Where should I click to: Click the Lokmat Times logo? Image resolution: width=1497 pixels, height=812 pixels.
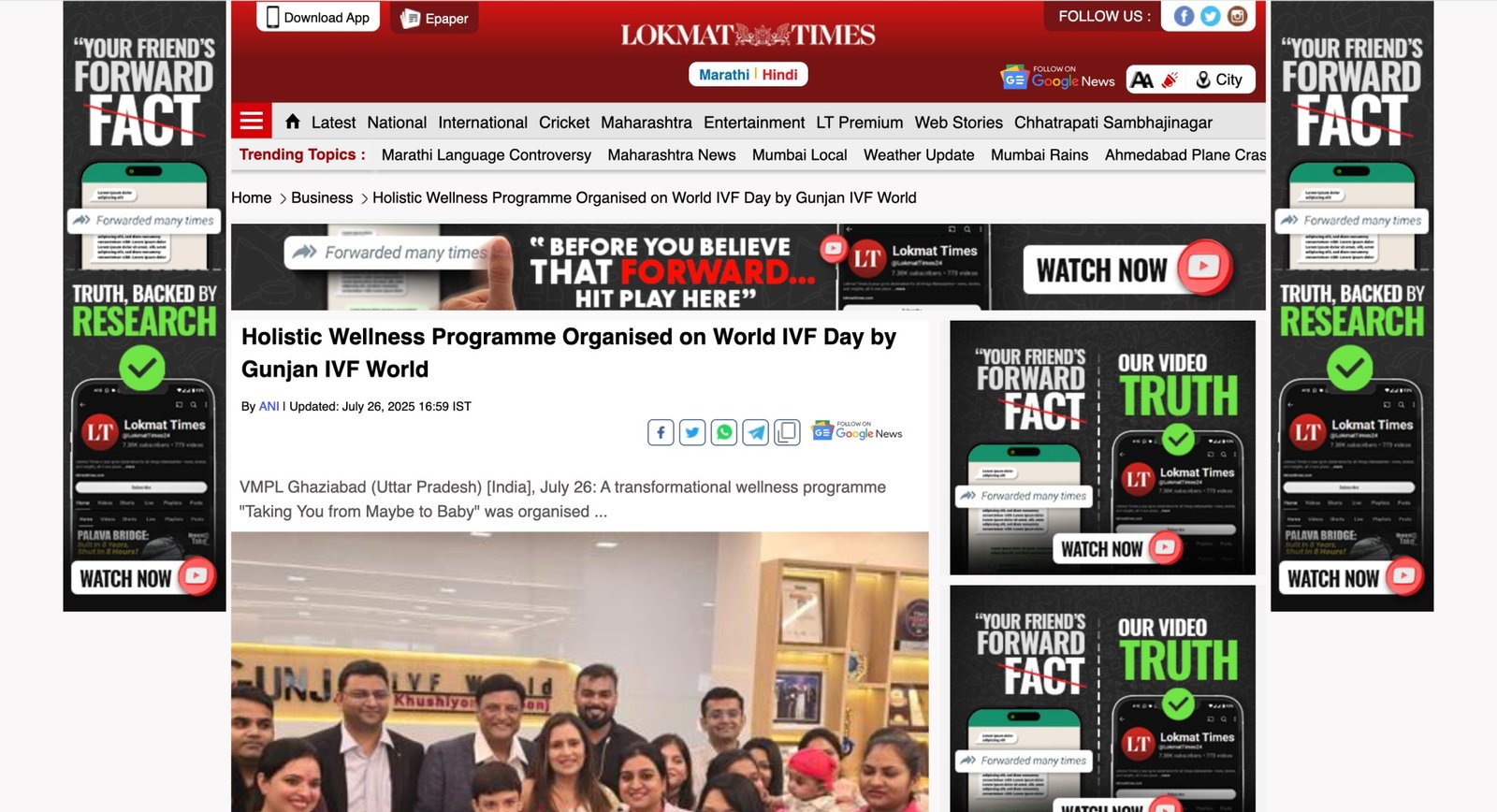[x=748, y=35]
